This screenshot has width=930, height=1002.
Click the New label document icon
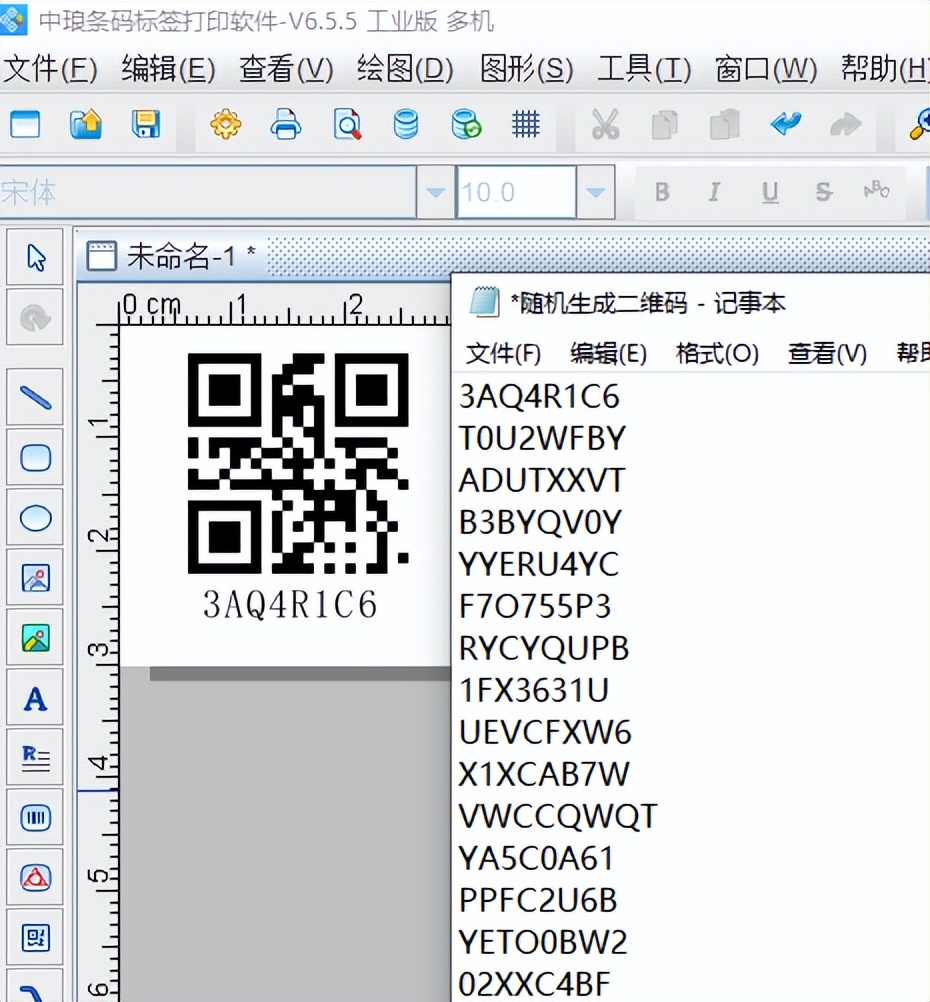point(25,124)
